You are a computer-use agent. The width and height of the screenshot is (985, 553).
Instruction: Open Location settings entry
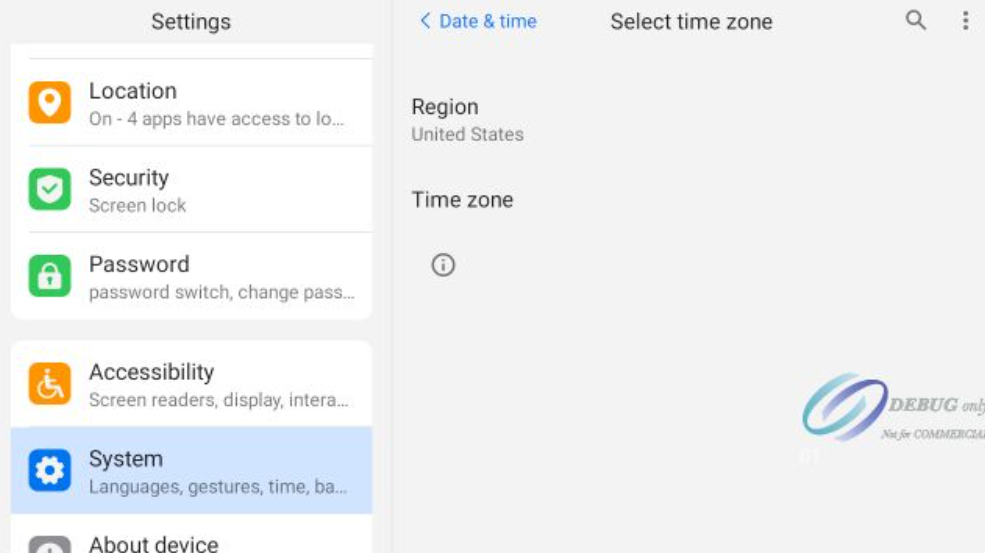216,103
